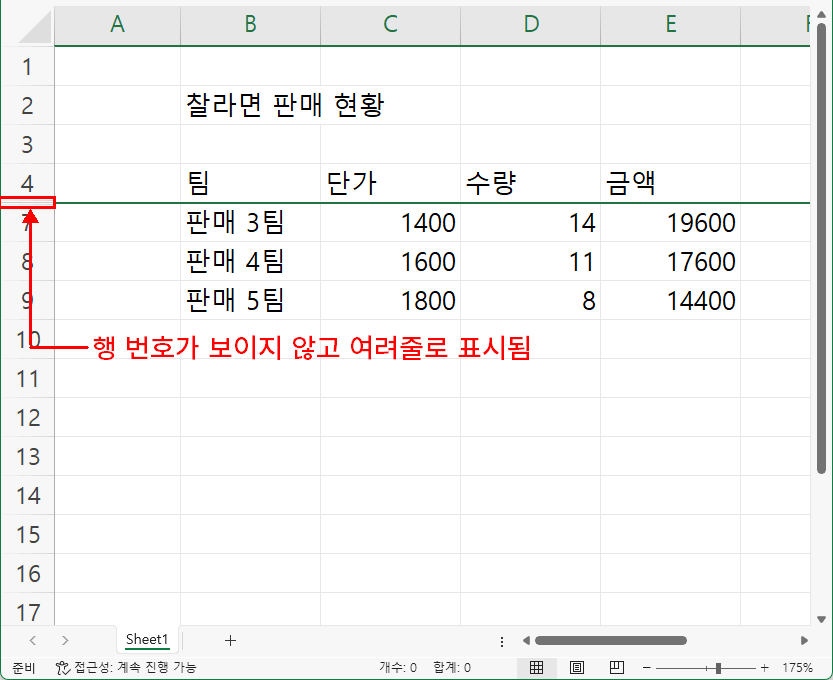Click the vertical scrollbar thumb
Image resolution: width=833 pixels, height=680 pixels.
(x=821, y=249)
